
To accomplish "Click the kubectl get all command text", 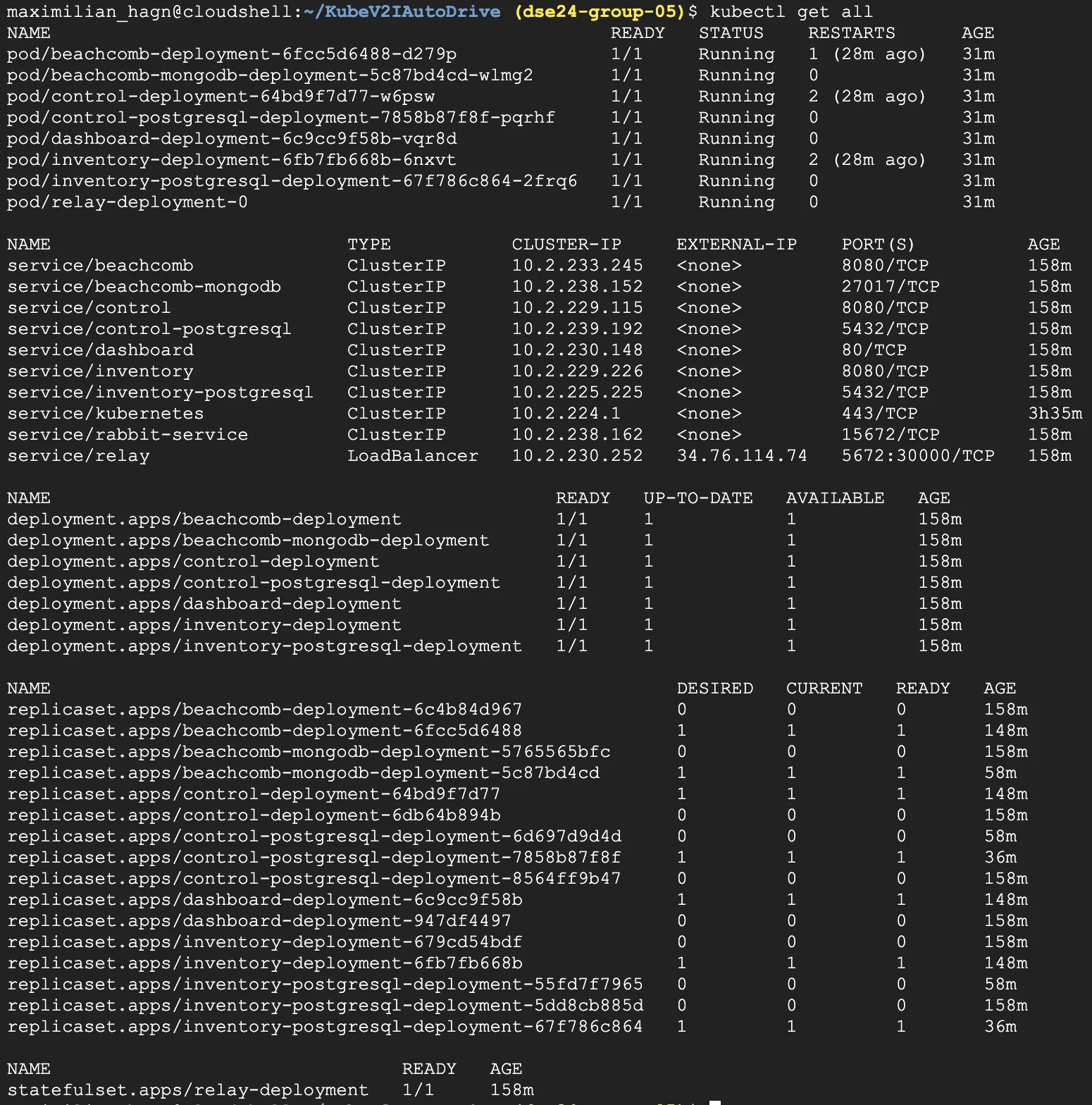I will tap(791, 12).
